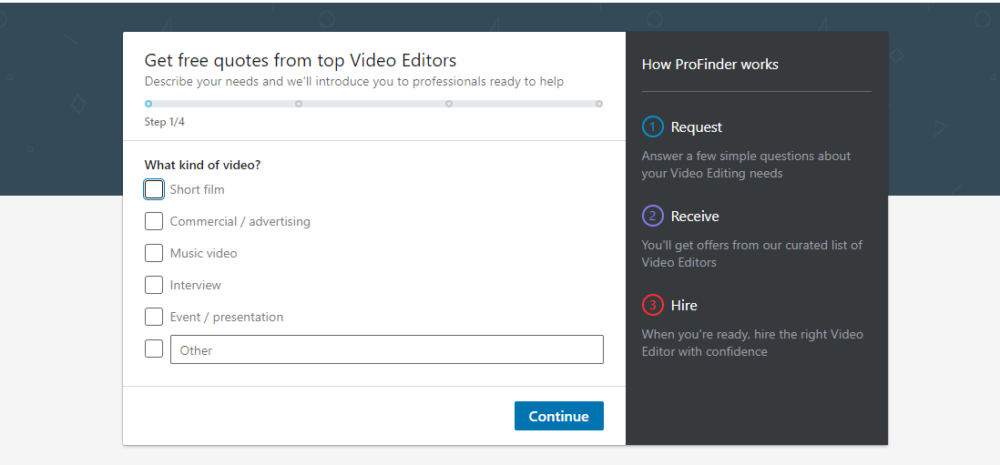The image size is (1000, 465).
Task: Click 'You'll get offers' description text
Action: point(752,253)
